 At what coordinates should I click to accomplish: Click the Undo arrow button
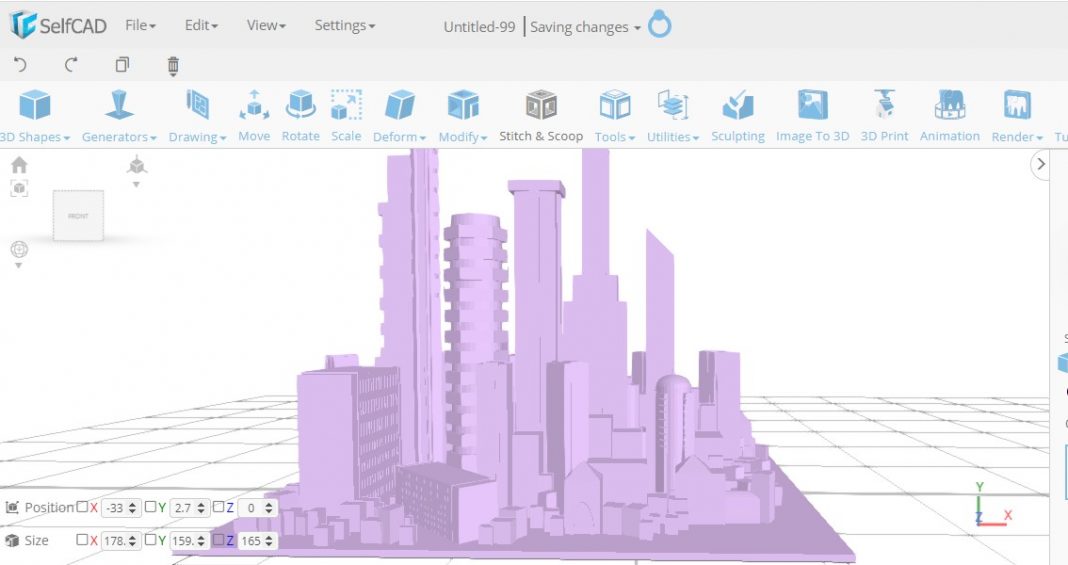point(20,65)
